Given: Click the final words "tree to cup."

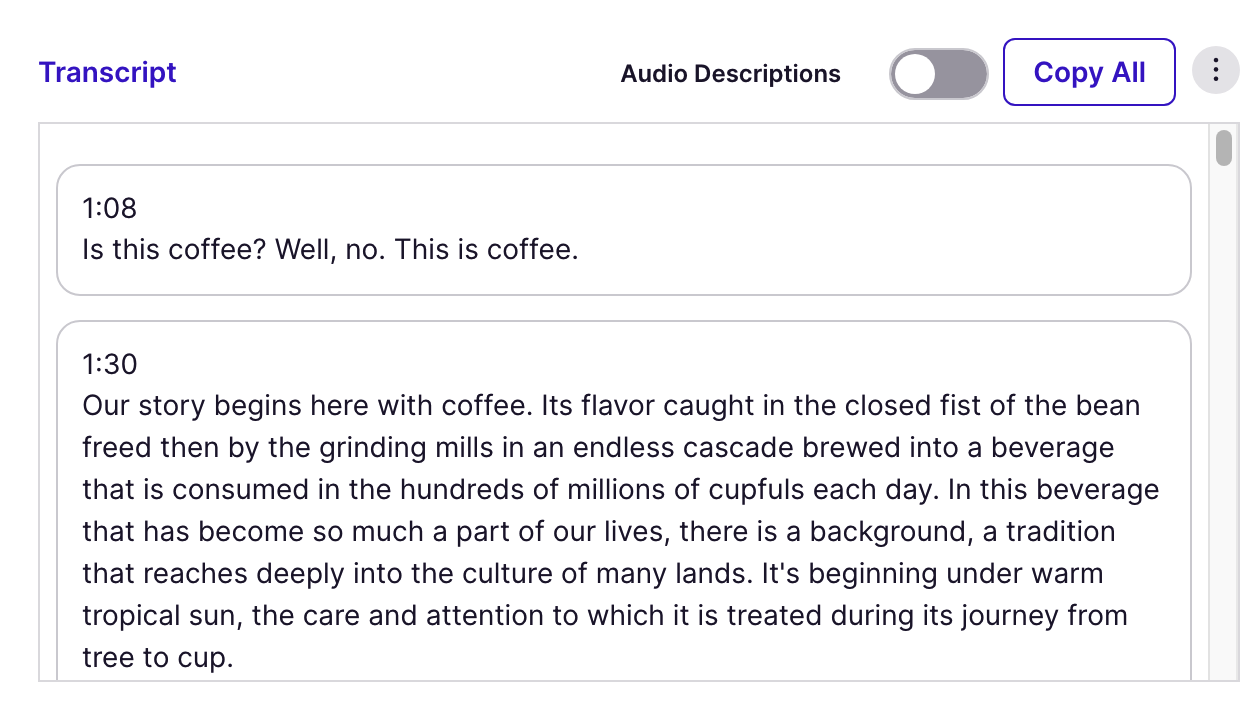Looking at the screenshot, I should [x=157, y=658].
